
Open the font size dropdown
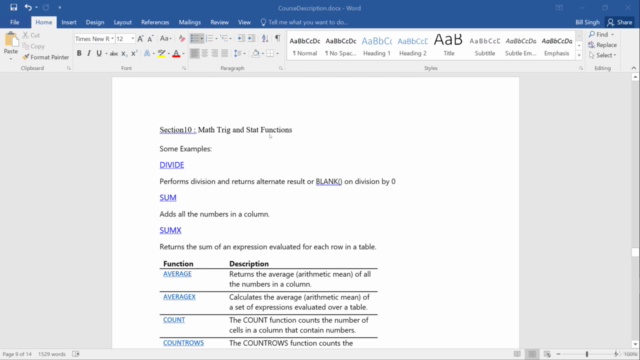click(x=132, y=38)
